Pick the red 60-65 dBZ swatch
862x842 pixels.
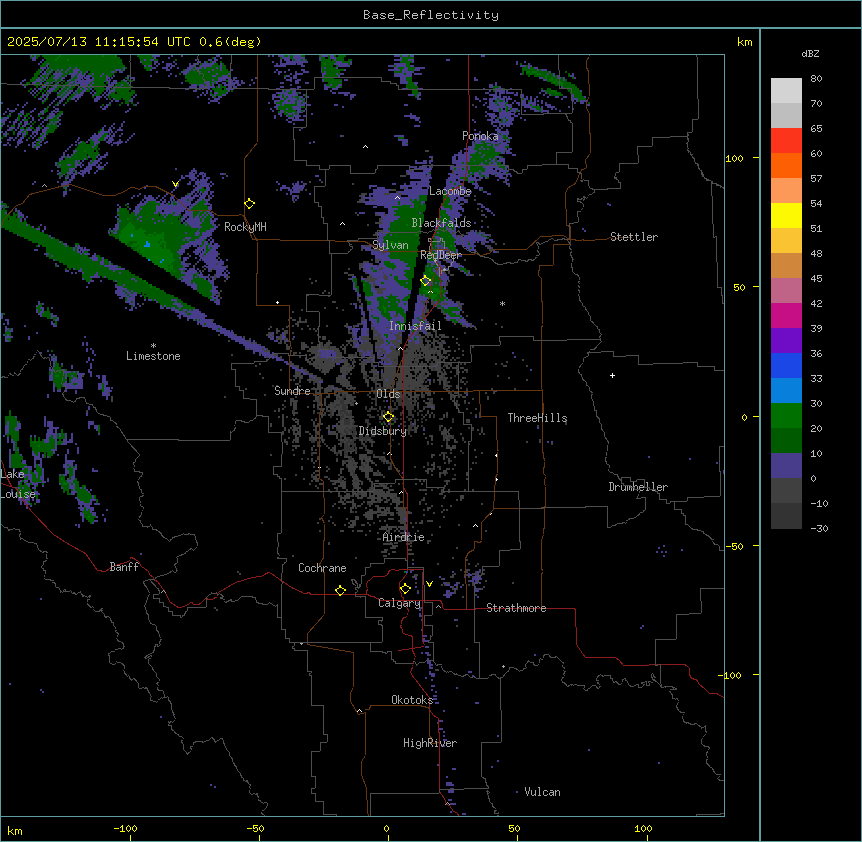[786, 141]
